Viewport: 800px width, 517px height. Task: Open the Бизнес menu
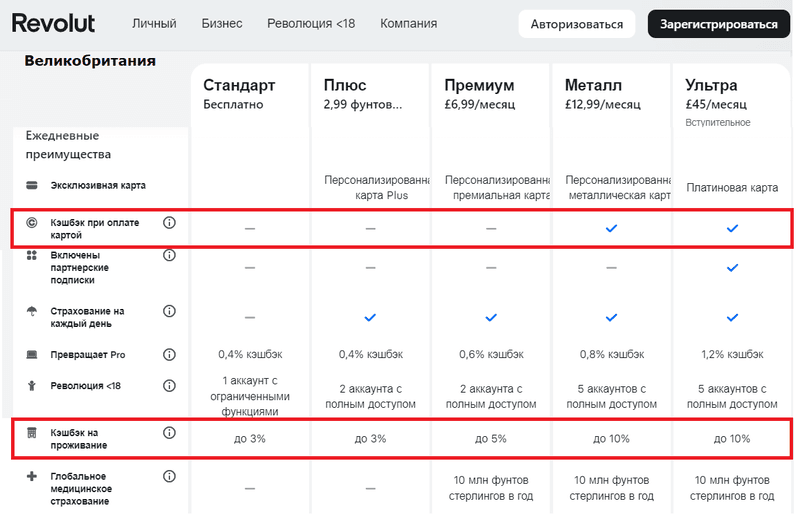222,23
